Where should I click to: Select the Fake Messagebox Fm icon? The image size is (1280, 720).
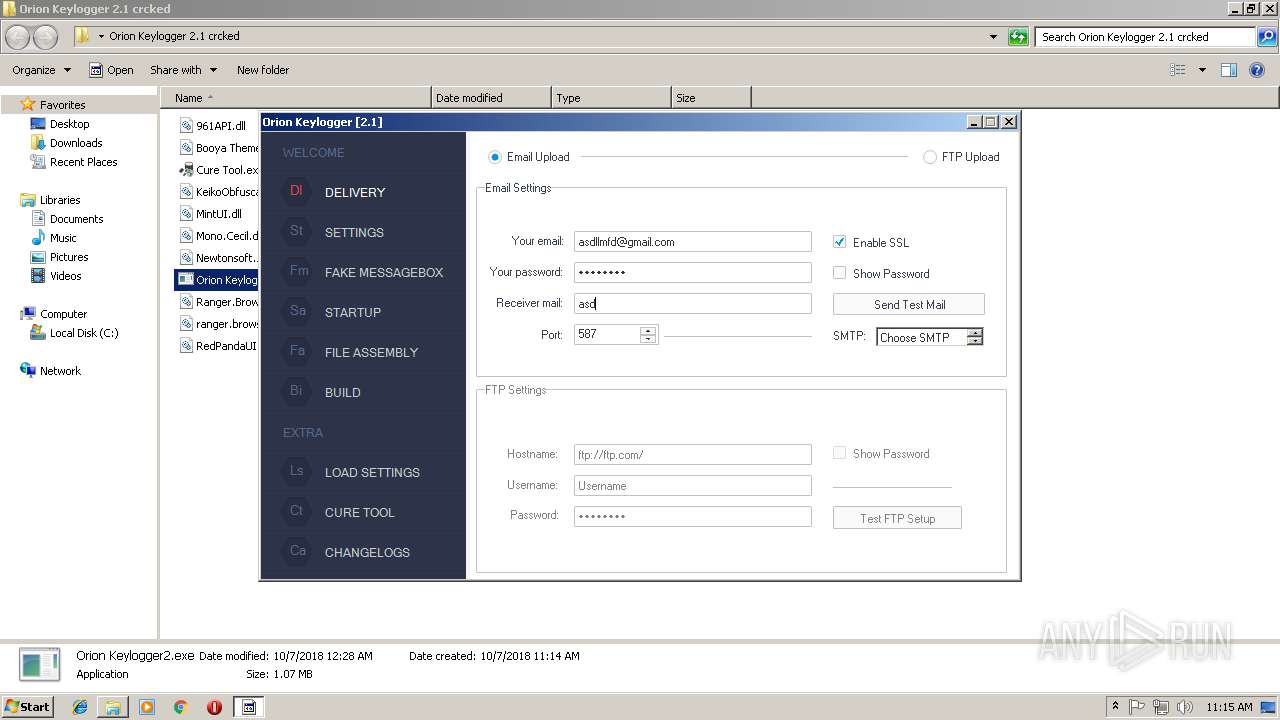coord(298,271)
